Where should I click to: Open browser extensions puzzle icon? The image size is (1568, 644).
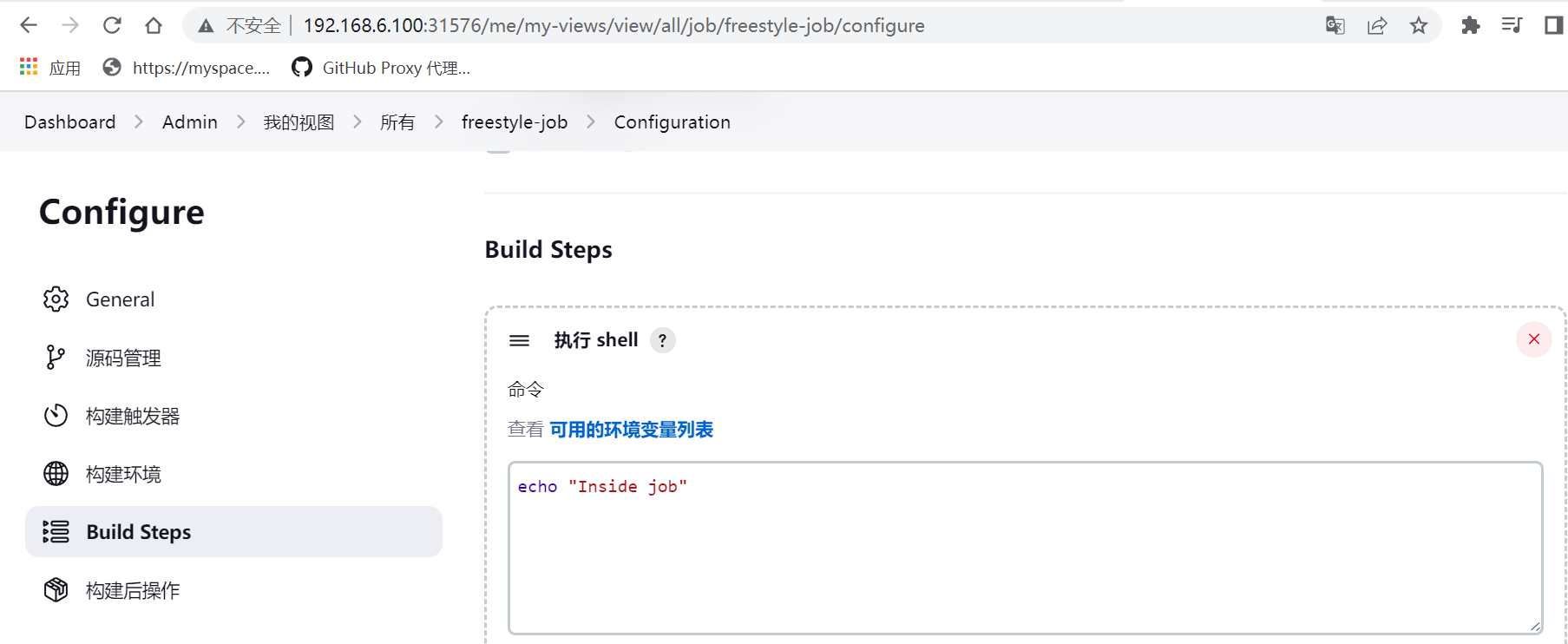click(1470, 25)
